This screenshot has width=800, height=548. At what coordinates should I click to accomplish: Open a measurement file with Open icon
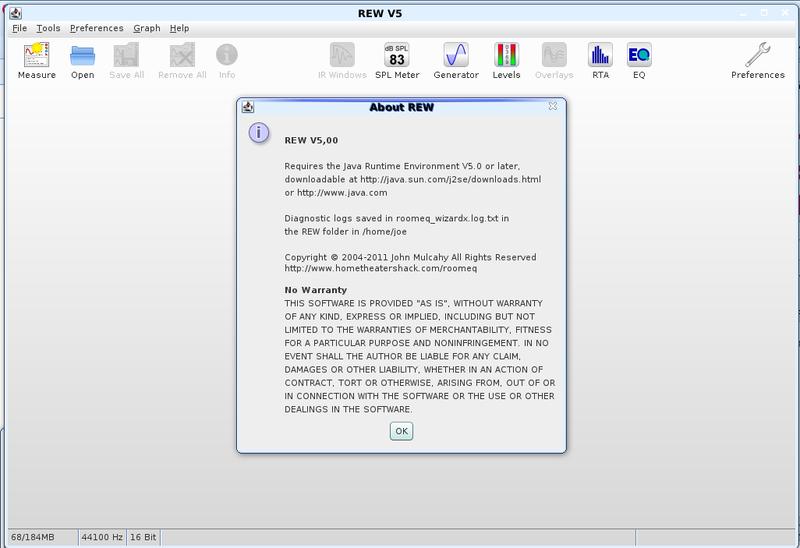click(x=83, y=61)
